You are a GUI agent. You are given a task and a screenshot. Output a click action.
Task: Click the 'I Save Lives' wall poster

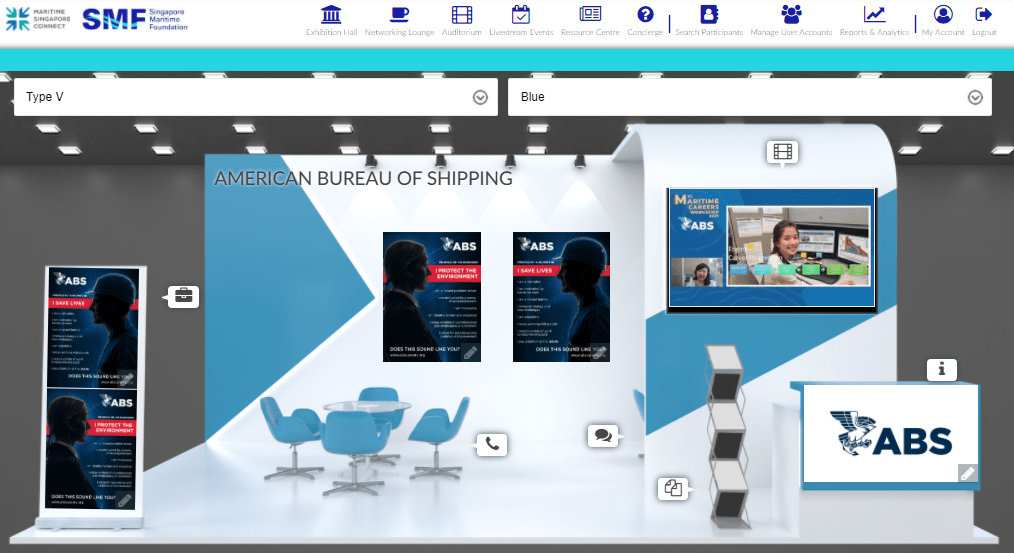pos(561,296)
